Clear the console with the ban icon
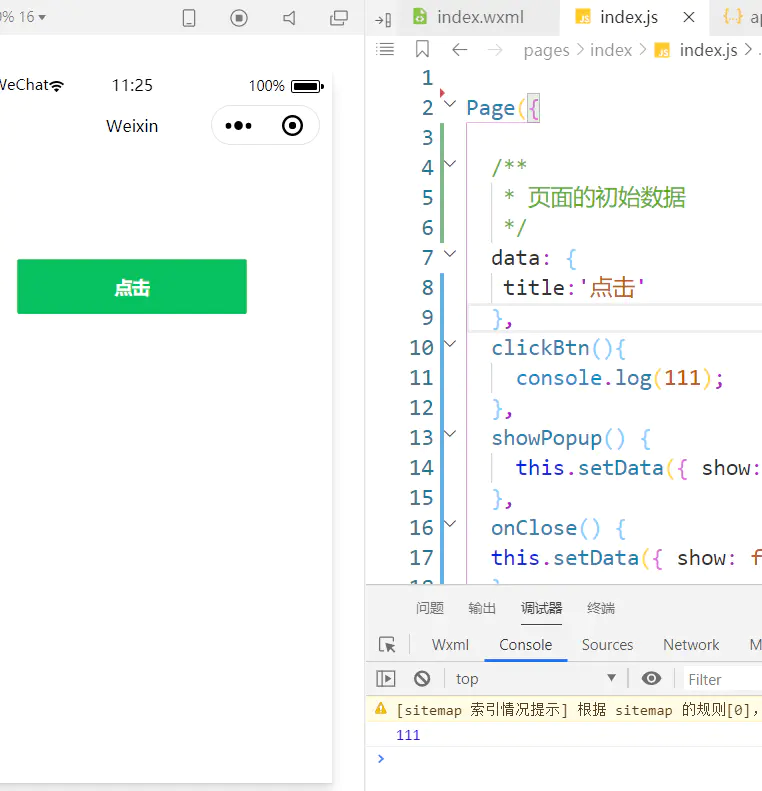Screen dimensions: 762x791 coord(422,679)
